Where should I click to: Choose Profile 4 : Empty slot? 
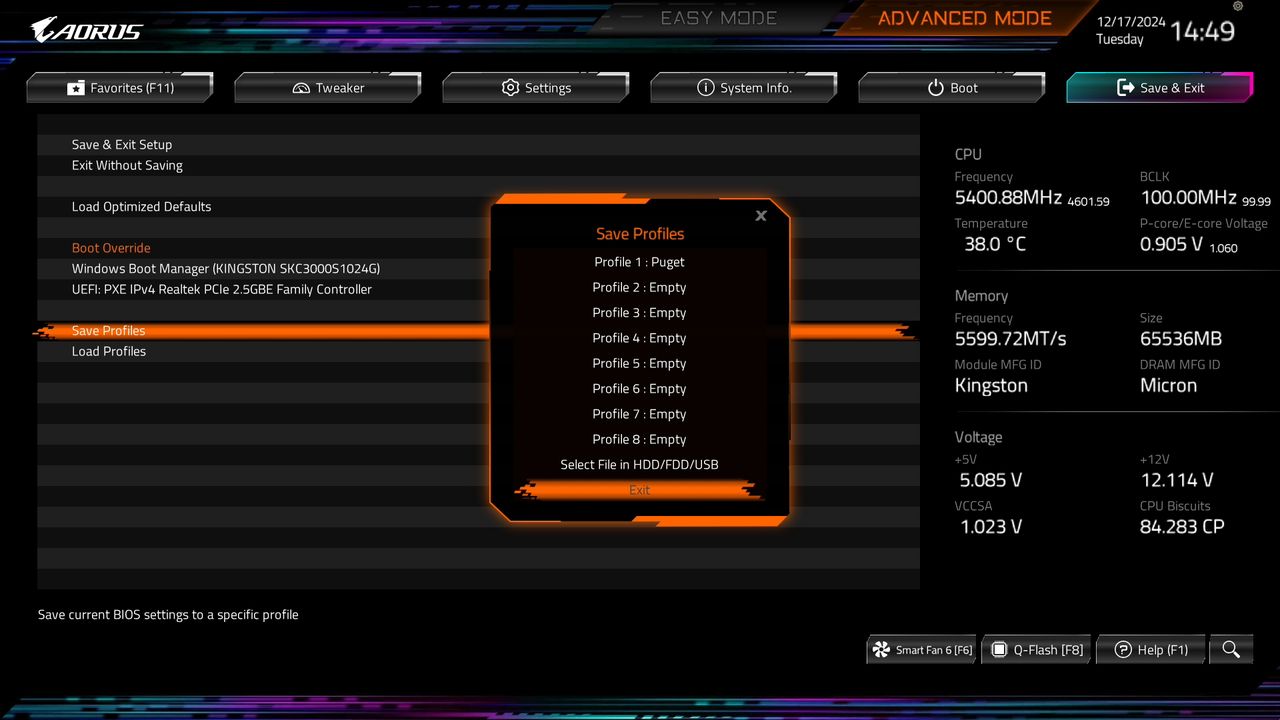640,338
